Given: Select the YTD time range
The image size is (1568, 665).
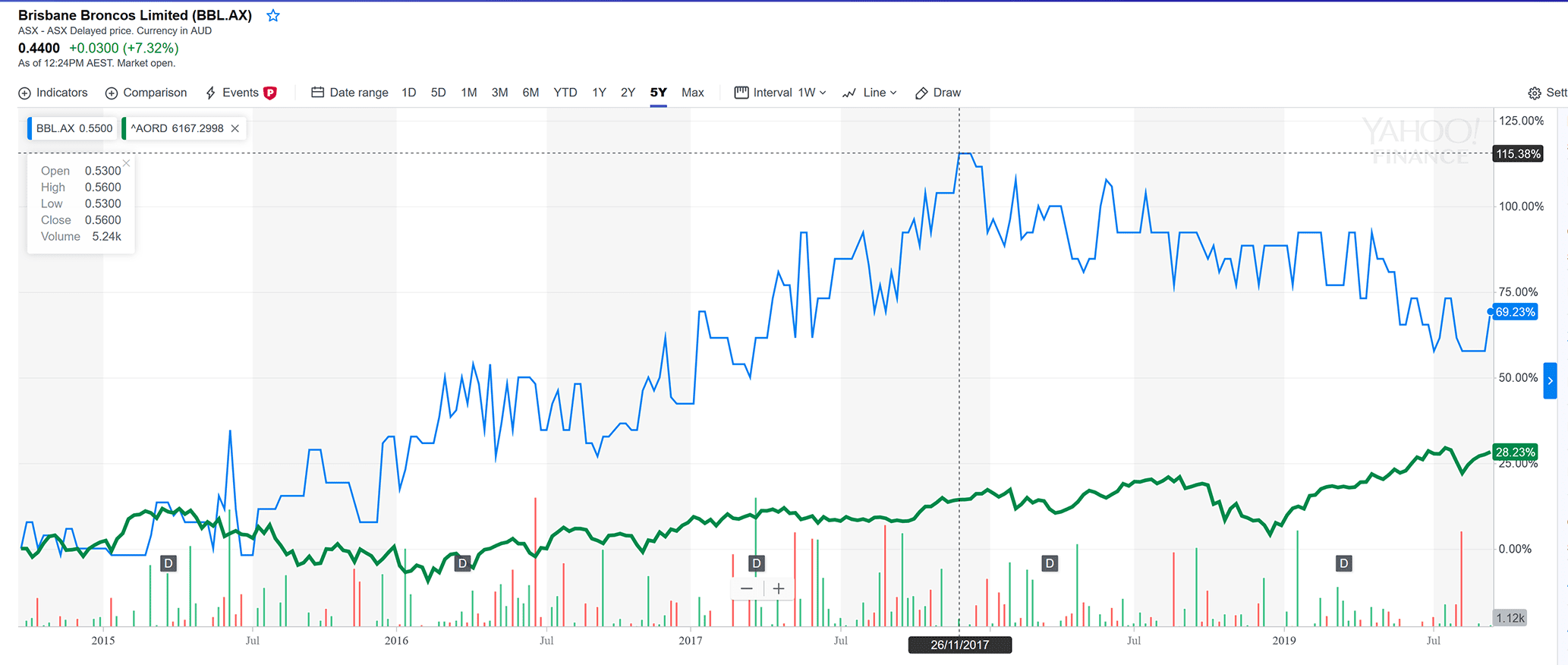Looking at the screenshot, I should pos(565,93).
